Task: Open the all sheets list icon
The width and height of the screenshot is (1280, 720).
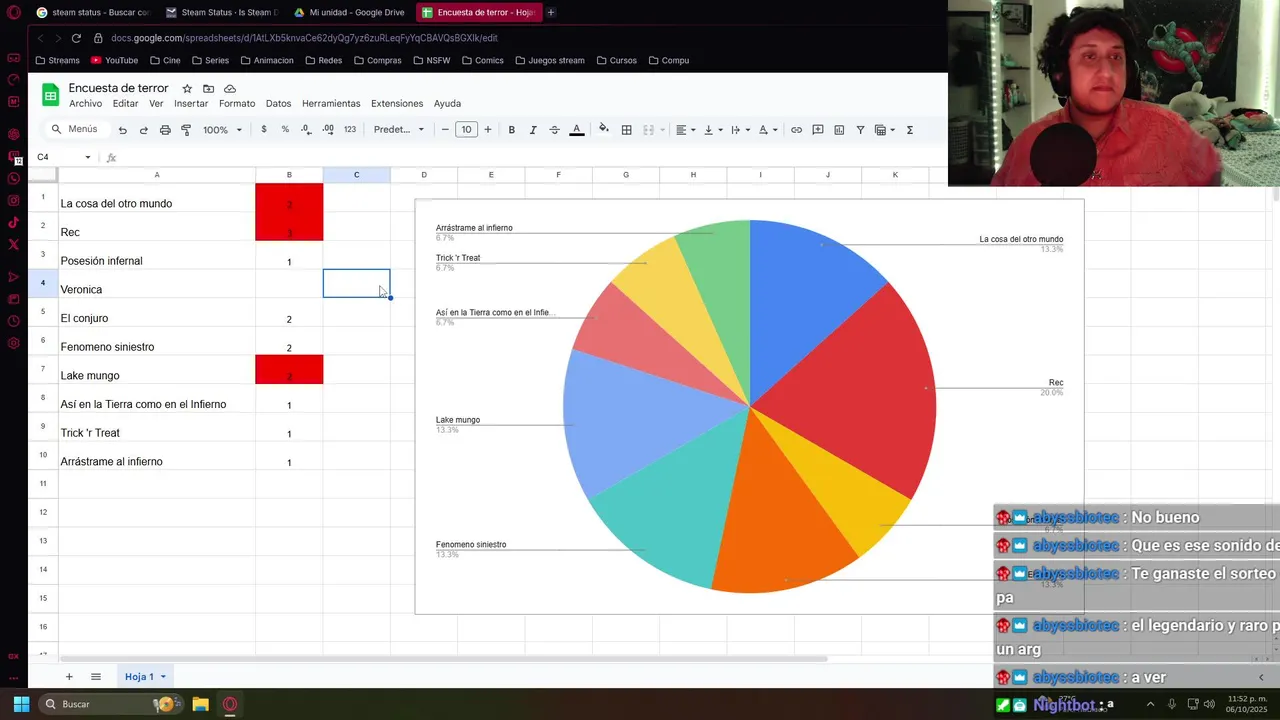Action: (96, 677)
